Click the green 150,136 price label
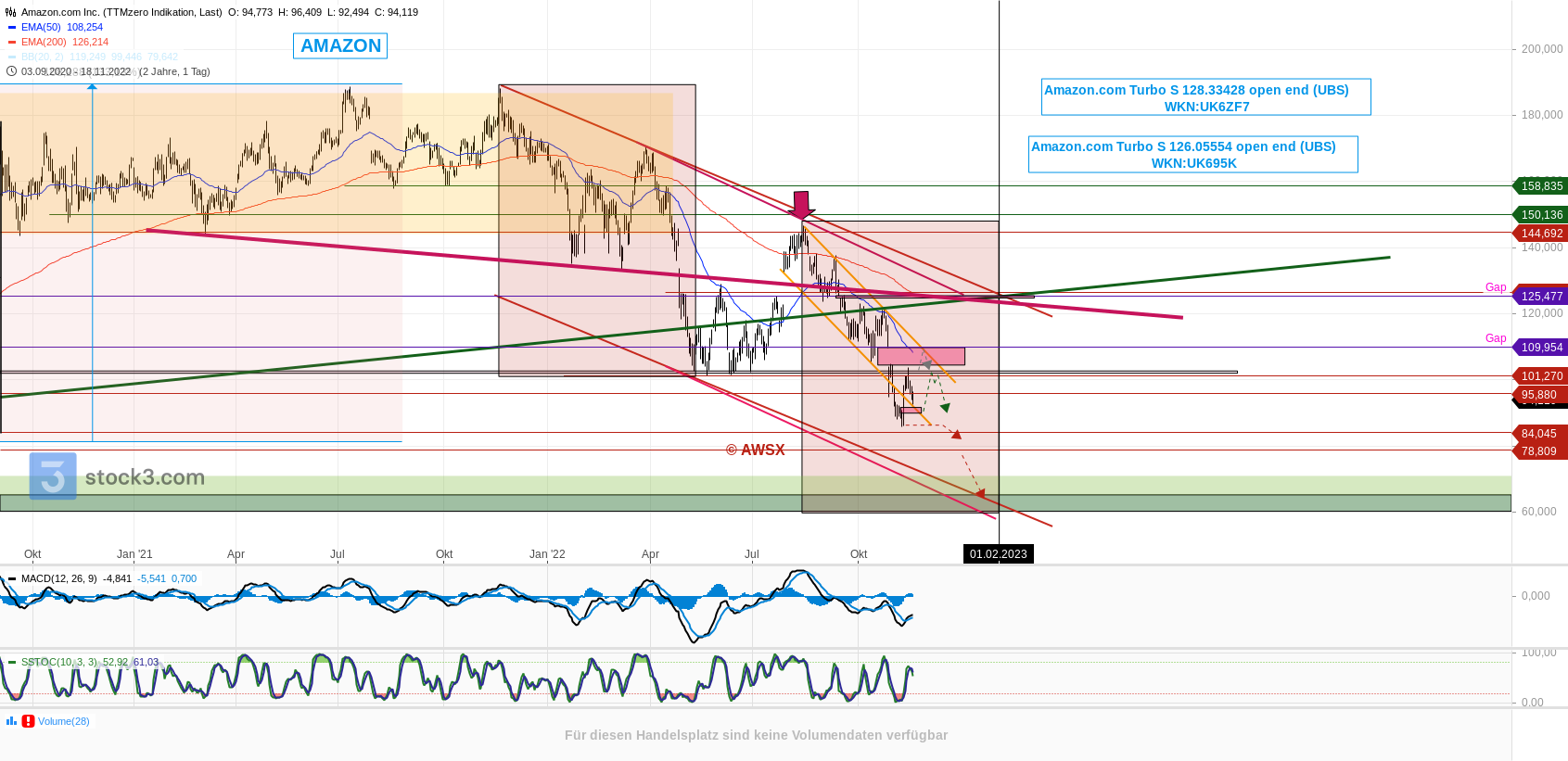This screenshot has height=761, width=1568. pyautogui.click(x=1541, y=215)
